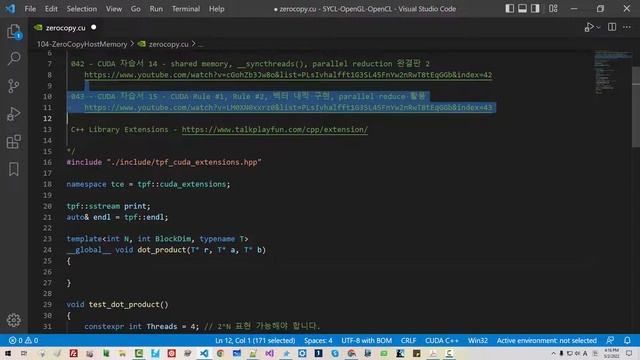Image resolution: width=640 pixels, height=360 pixels.
Task: Open the Help menu
Action: [217, 9]
